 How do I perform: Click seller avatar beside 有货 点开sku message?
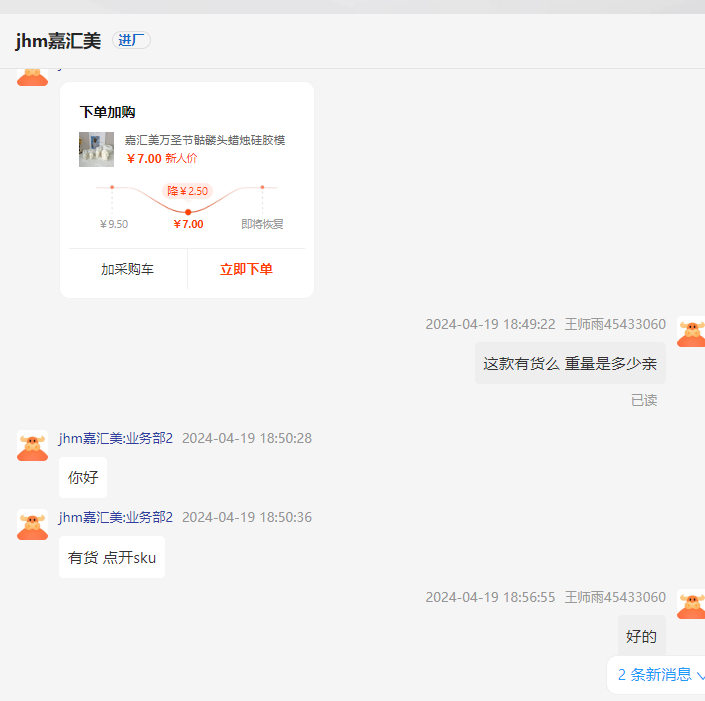pyautogui.click(x=32, y=525)
